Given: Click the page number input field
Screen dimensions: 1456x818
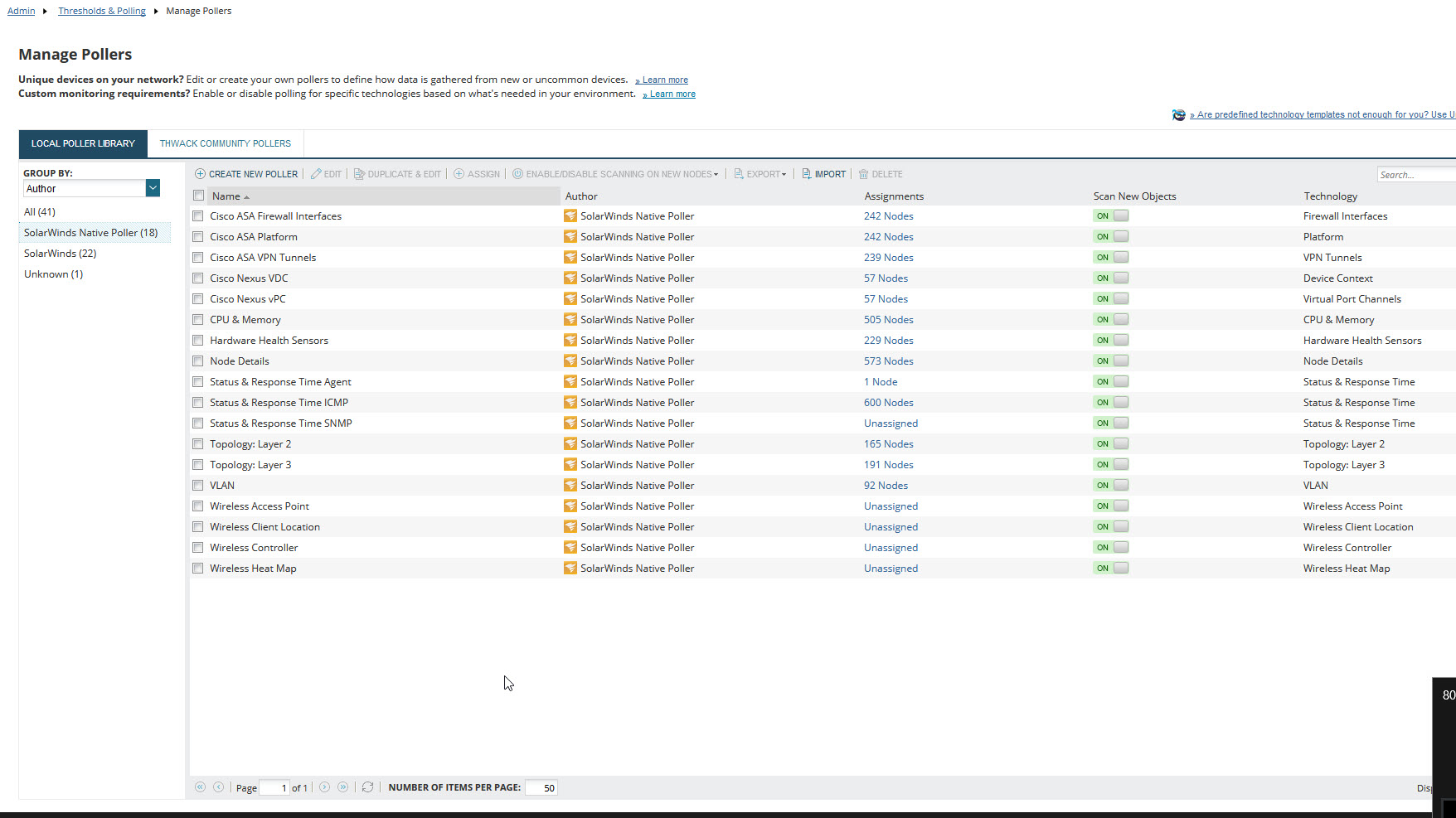Looking at the screenshot, I should (274, 788).
